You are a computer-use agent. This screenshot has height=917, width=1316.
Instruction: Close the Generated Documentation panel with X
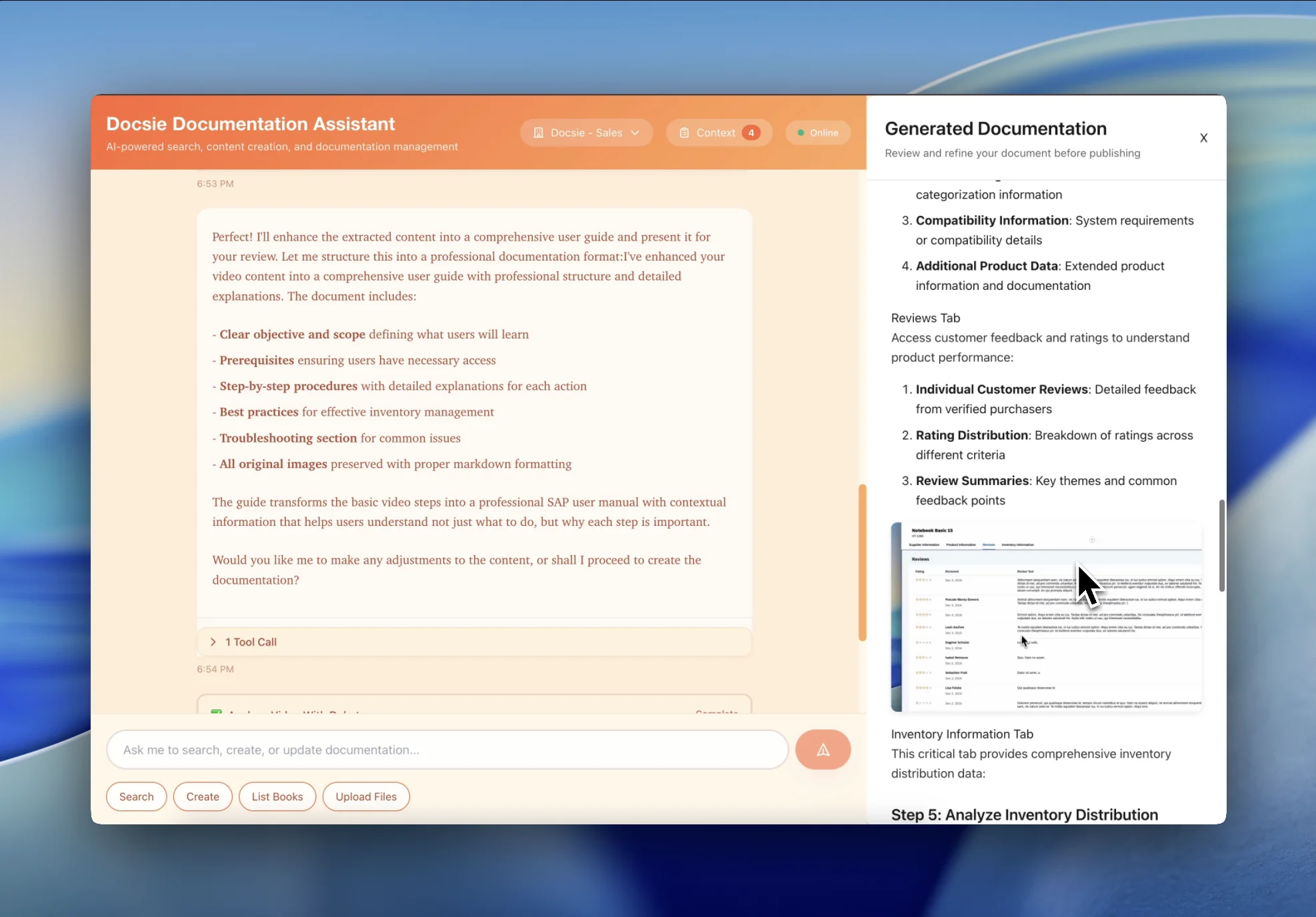pyautogui.click(x=1203, y=138)
